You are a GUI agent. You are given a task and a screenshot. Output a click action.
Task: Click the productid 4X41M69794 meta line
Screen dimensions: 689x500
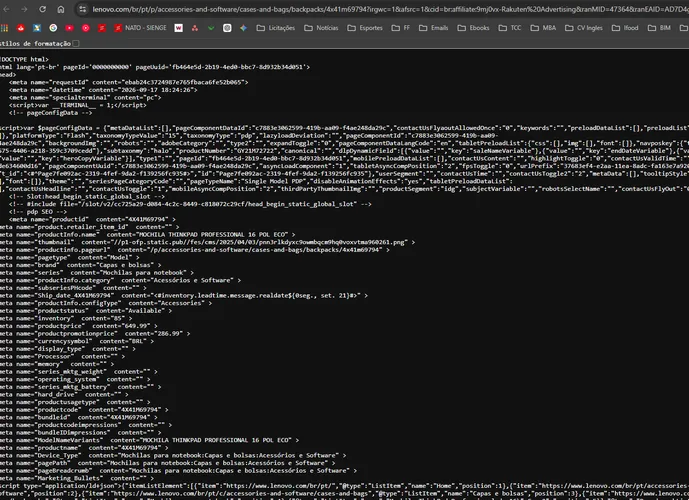[x=92, y=219]
